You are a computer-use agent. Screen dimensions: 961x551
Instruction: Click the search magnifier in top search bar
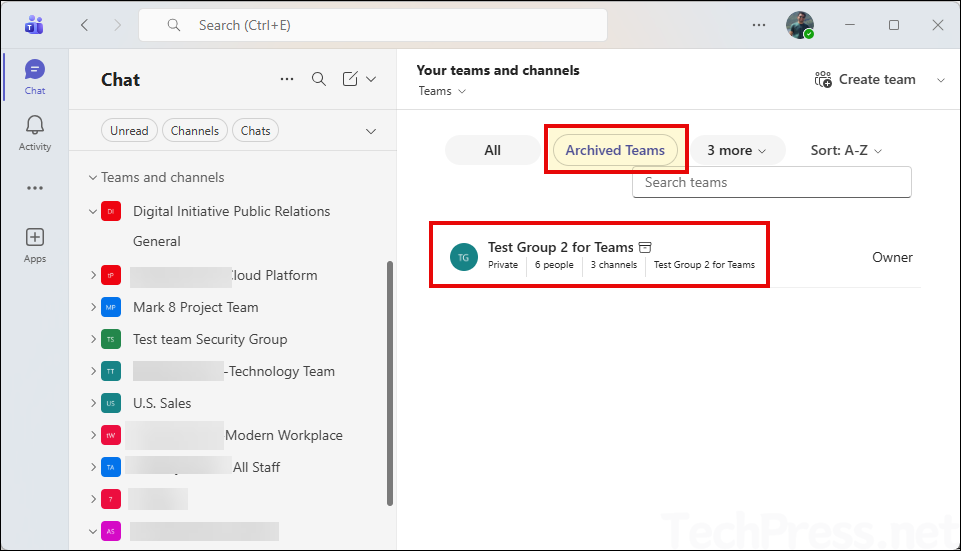pos(174,25)
